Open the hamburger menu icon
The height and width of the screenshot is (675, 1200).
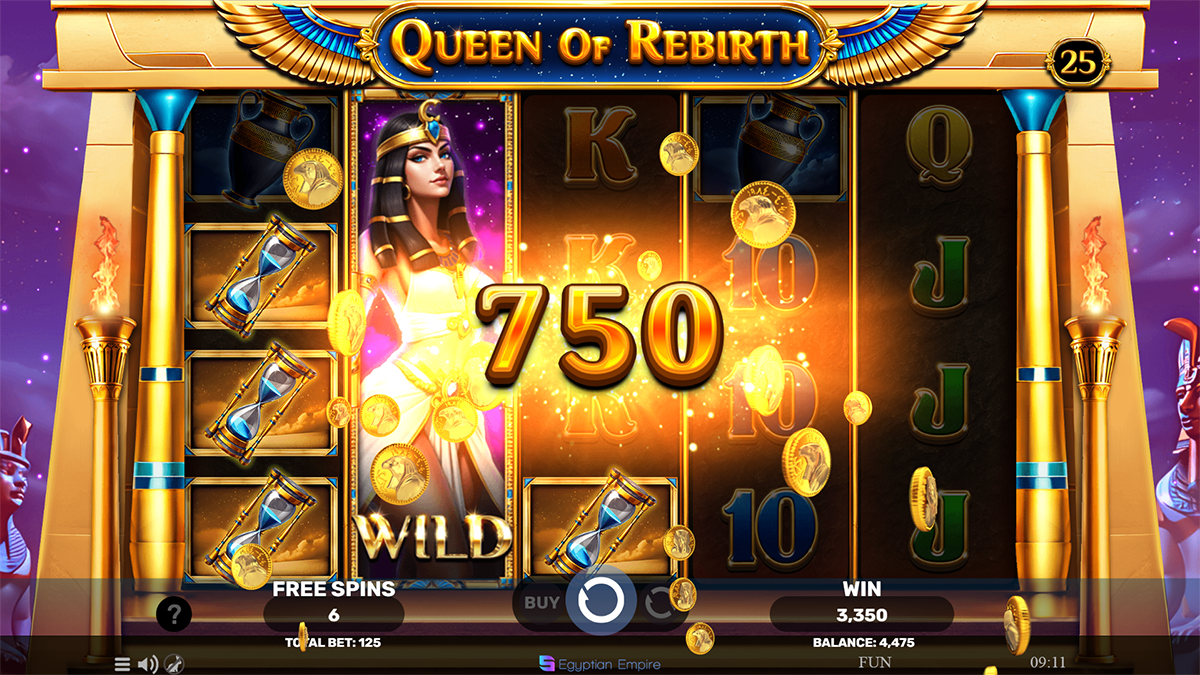(x=122, y=663)
